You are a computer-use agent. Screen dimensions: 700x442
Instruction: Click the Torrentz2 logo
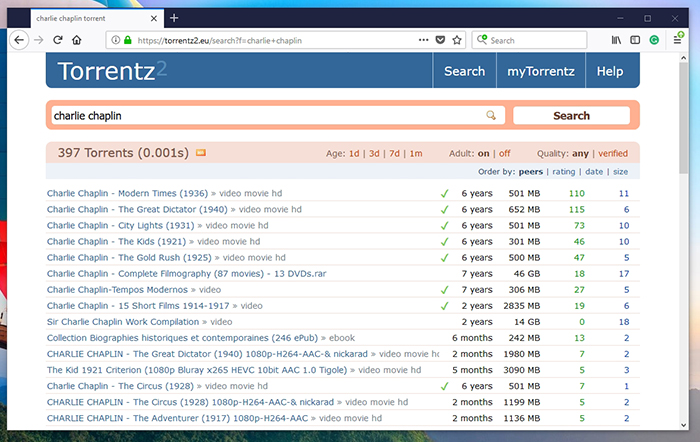coord(112,71)
